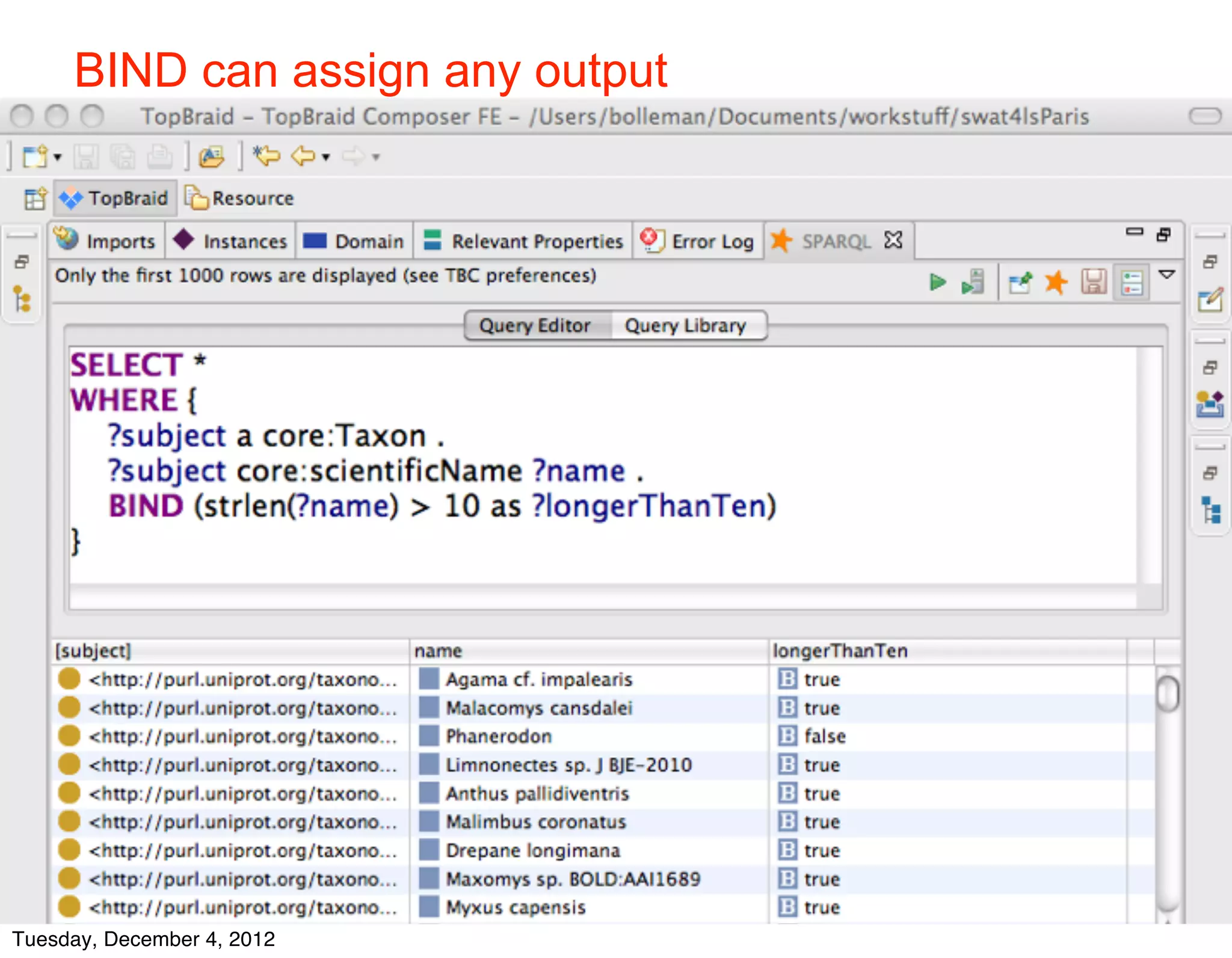This screenshot has height=958, width=1232.
Task: Click the blue inbox icon in right sidebar
Action: click(1210, 404)
